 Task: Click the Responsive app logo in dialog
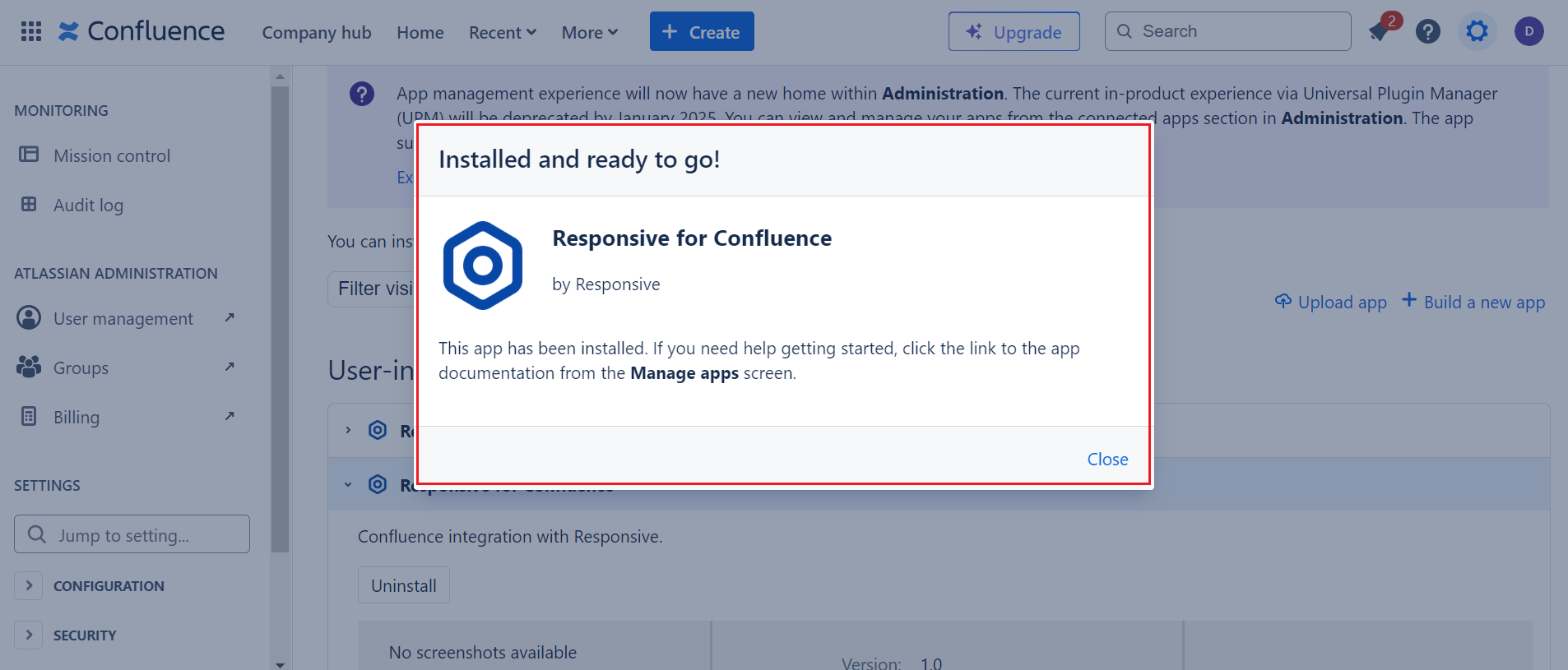pyautogui.click(x=483, y=266)
